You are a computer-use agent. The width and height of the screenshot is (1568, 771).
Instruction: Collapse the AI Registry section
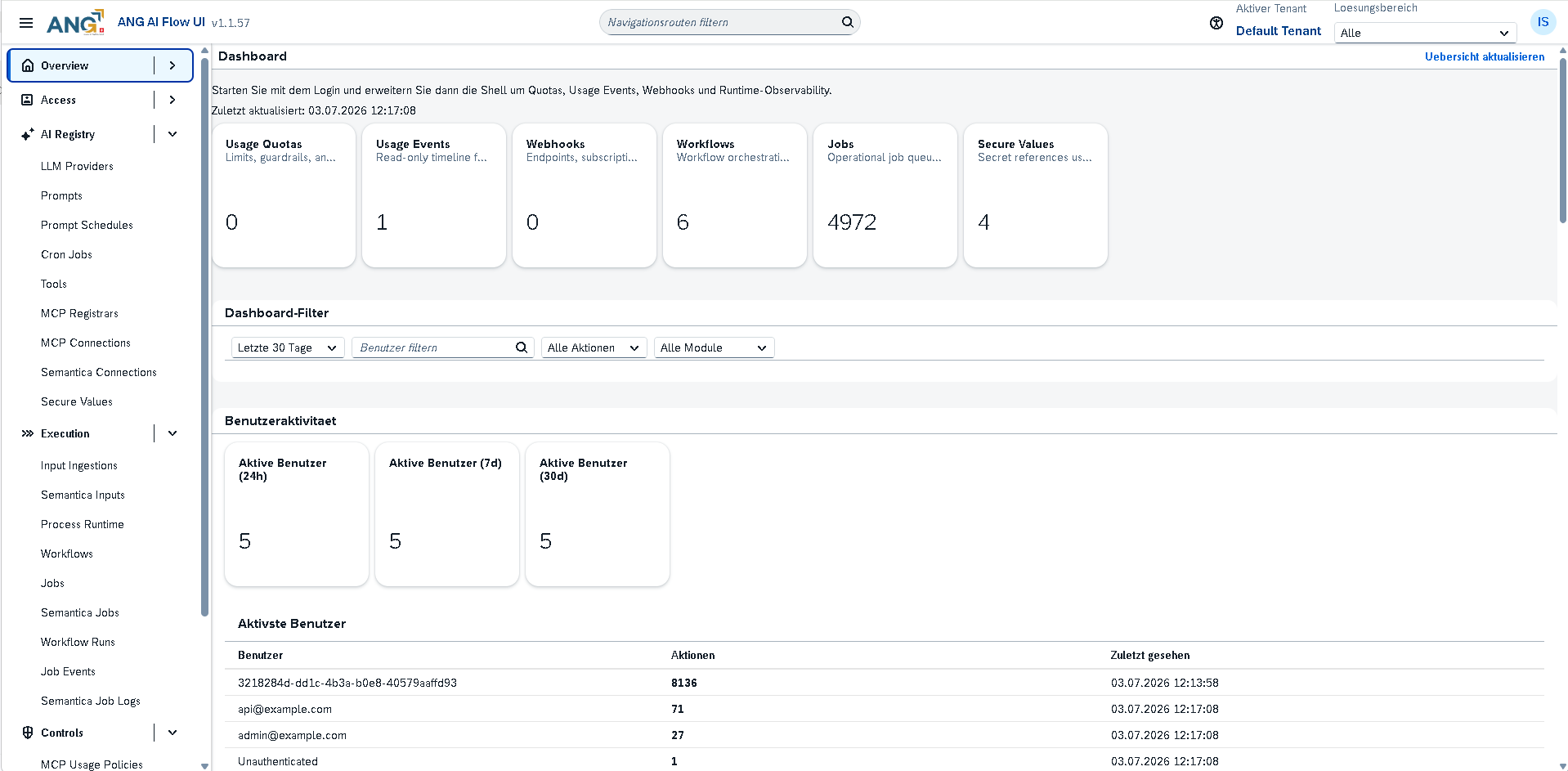[x=172, y=134]
